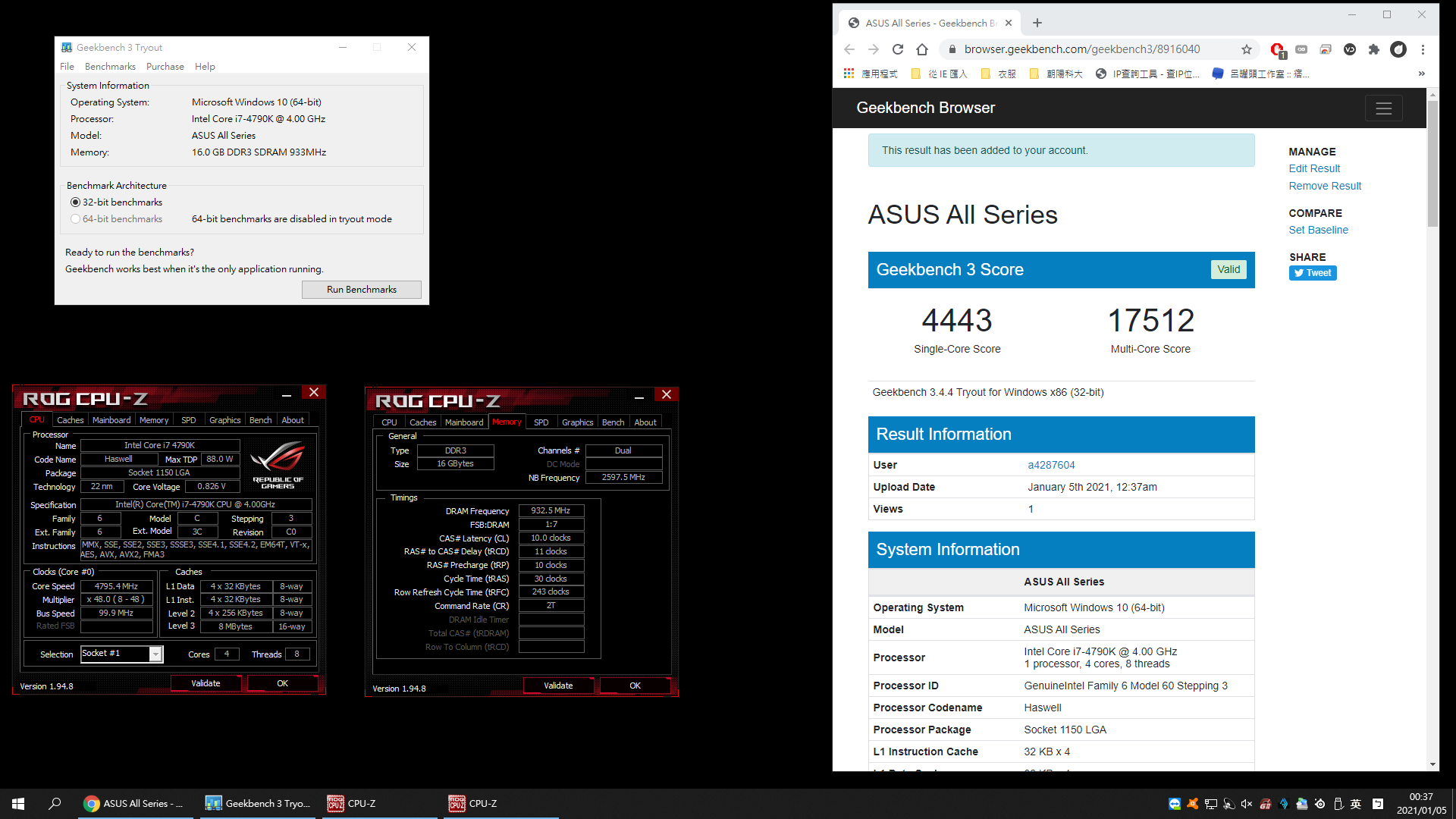
Task: Open SPD tab in left CPU-Z window
Action: 189,420
